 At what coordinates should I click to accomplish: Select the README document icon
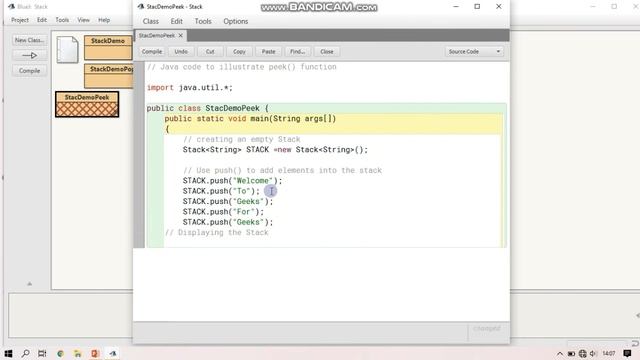click(67, 49)
